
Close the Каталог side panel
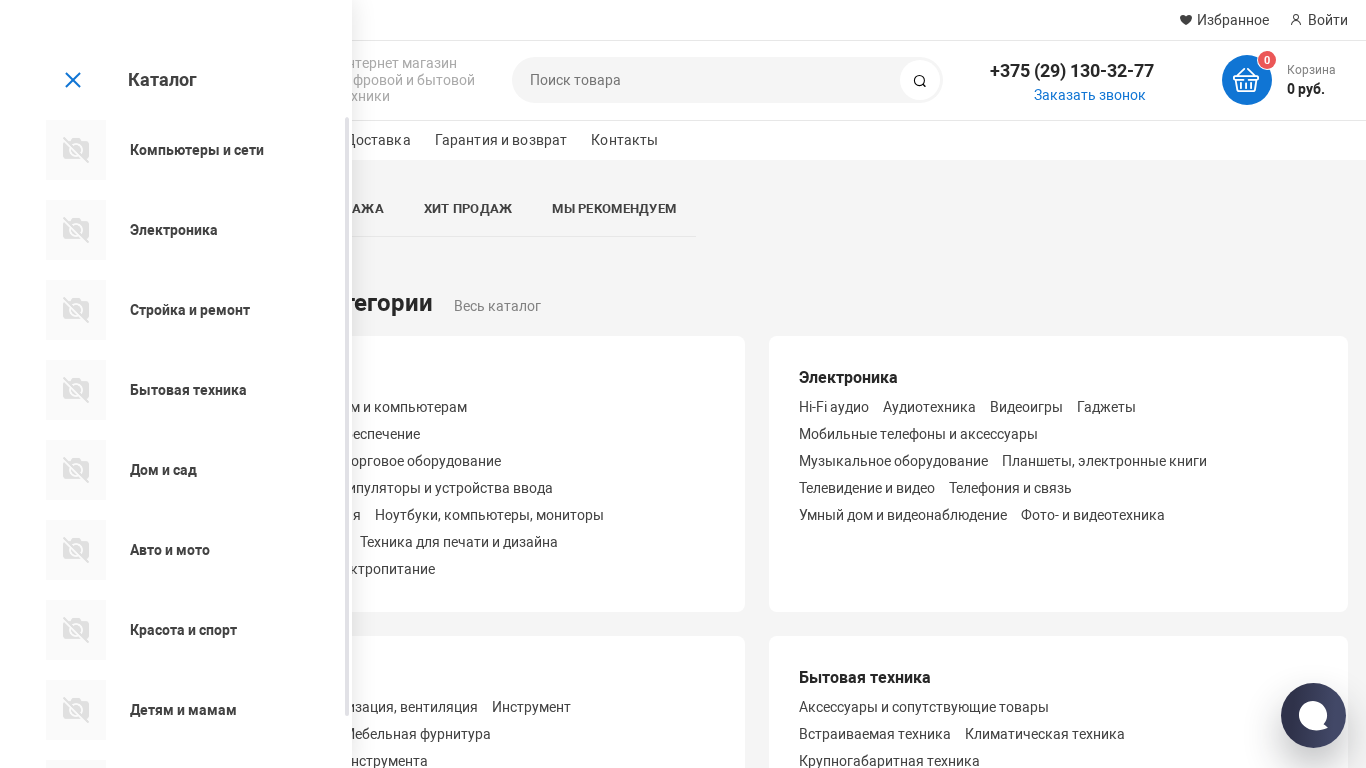[x=73, y=80]
